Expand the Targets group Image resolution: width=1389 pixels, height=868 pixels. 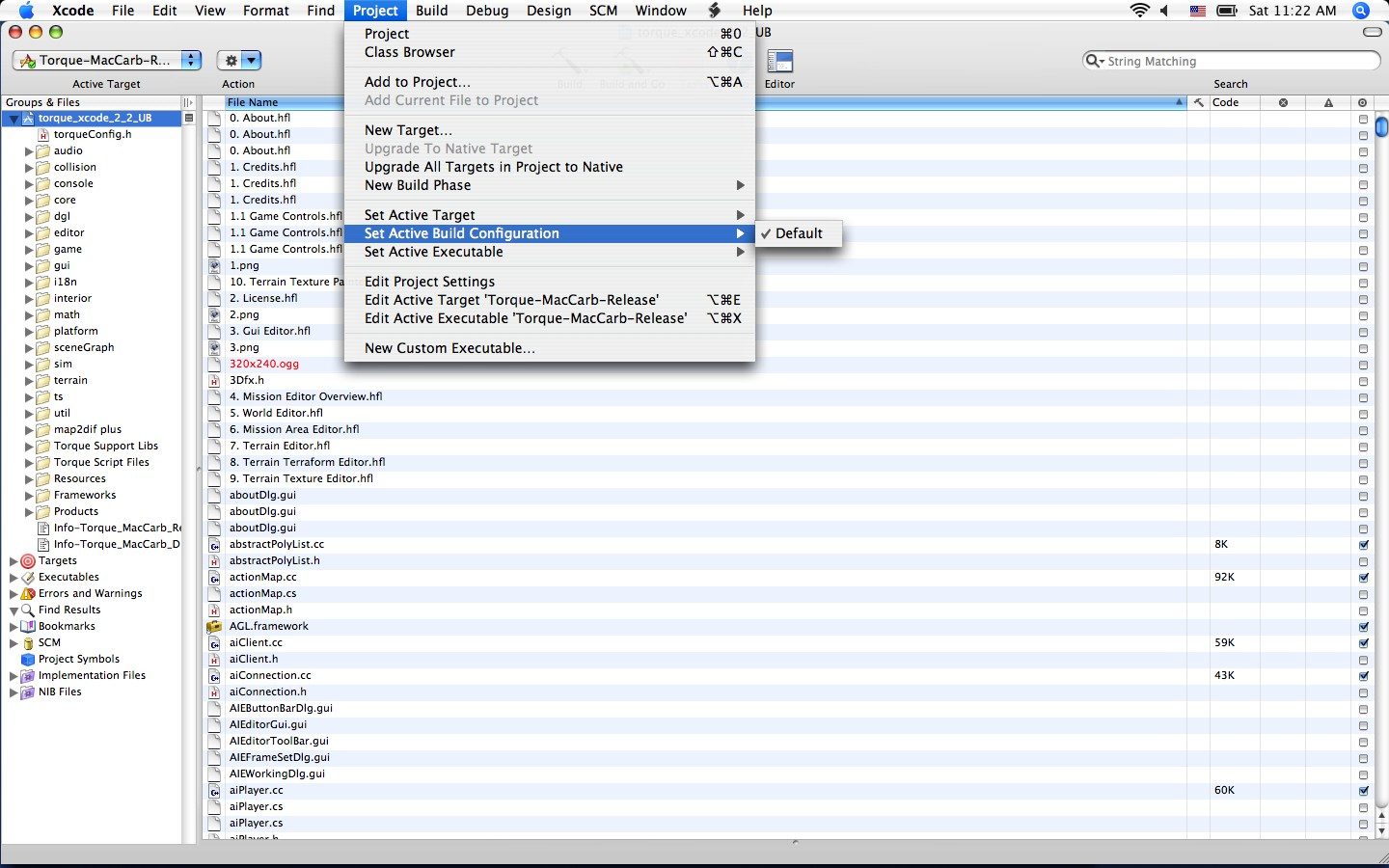click(14, 561)
